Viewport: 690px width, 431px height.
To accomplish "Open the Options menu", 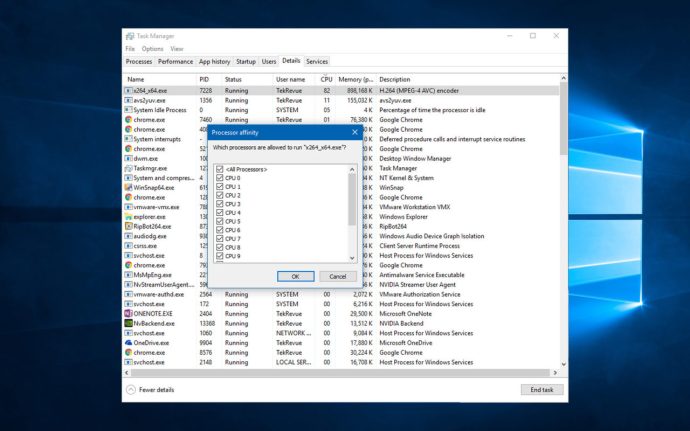I will (x=152, y=49).
